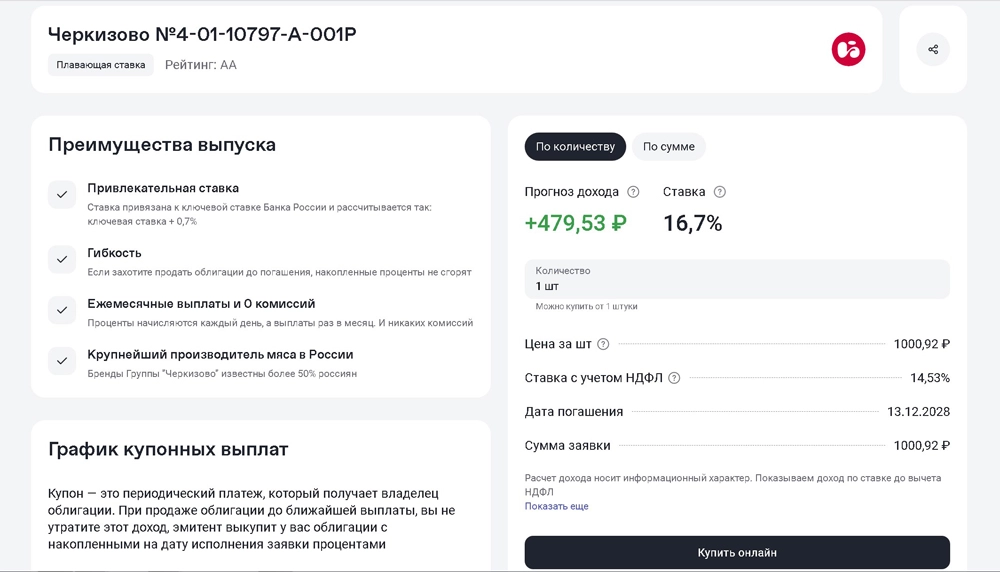Open help icon next to Прогноз дохода
The width and height of the screenshot is (1000, 572).
633,192
